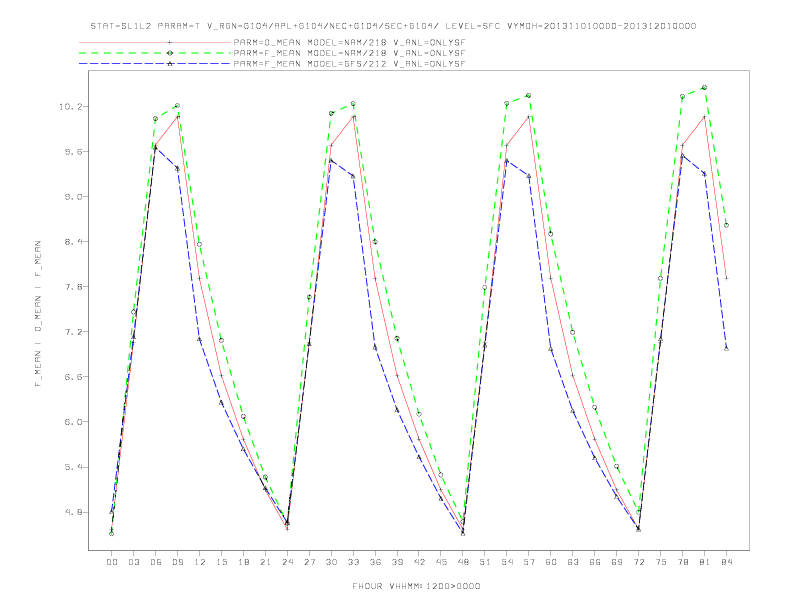Click the x-axis title FHOUR VHHMM:1200>0000
Viewport: 792px width, 612px height.
click(416, 586)
